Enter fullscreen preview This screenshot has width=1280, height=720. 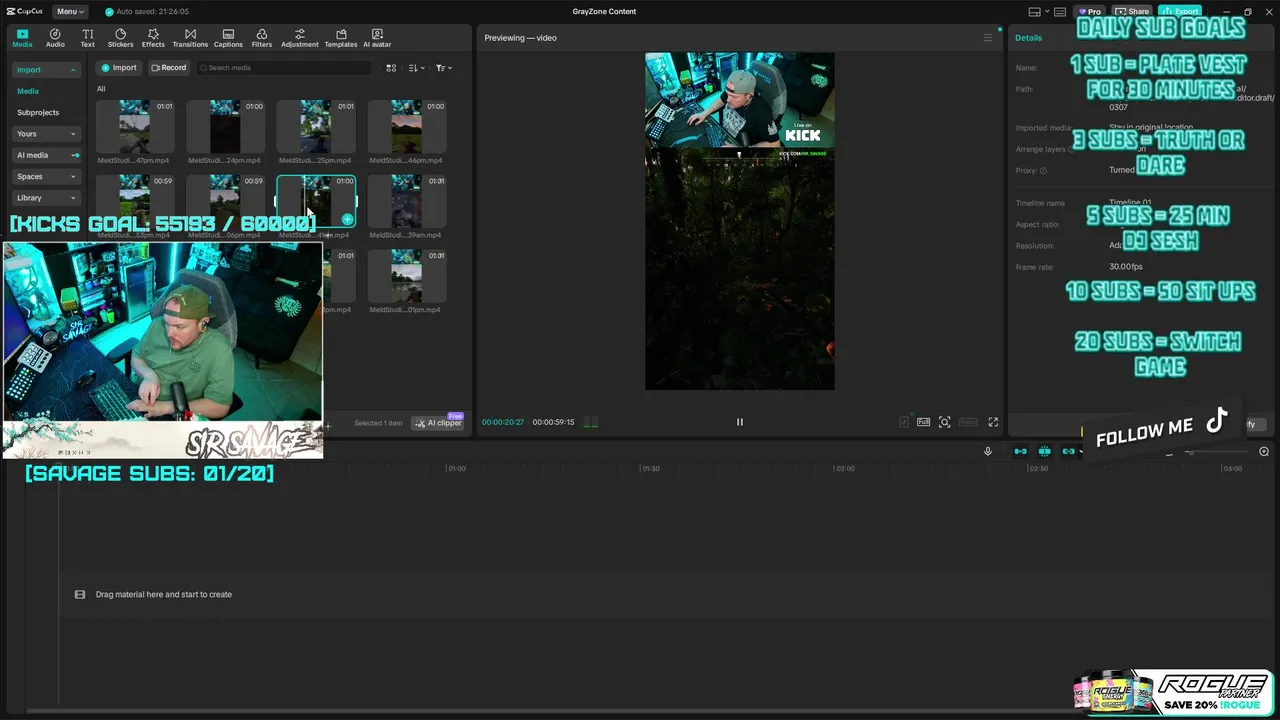click(x=993, y=422)
